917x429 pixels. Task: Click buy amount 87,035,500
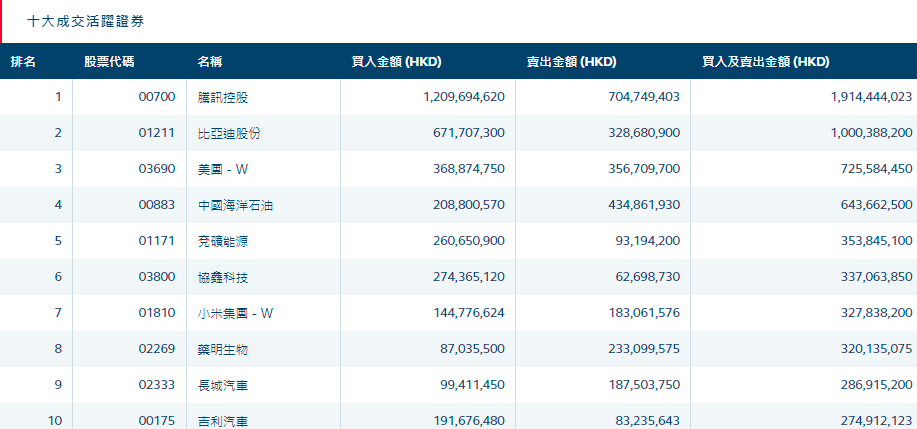[473, 349]
